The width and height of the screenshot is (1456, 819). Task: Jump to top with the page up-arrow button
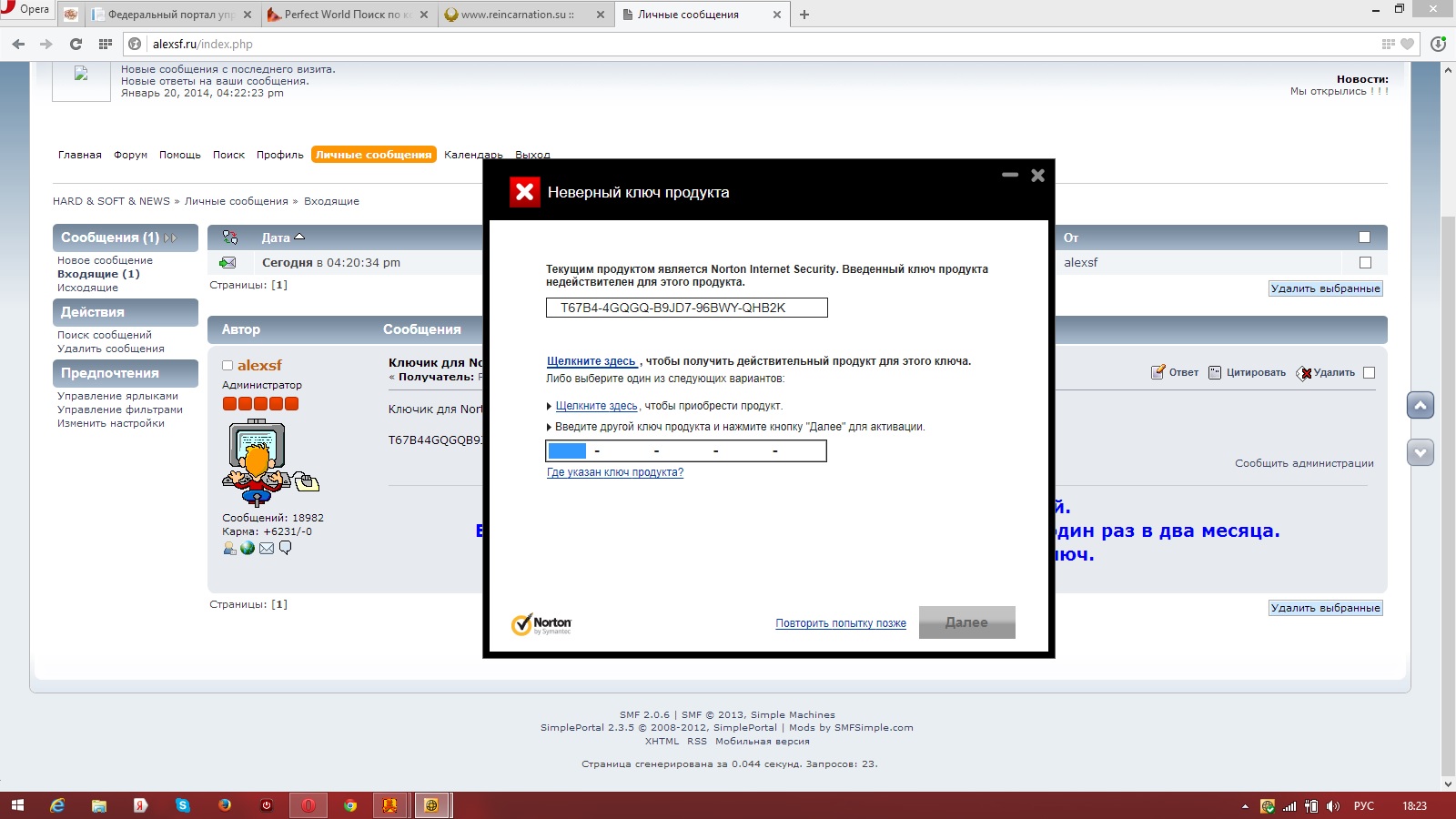1421,405
